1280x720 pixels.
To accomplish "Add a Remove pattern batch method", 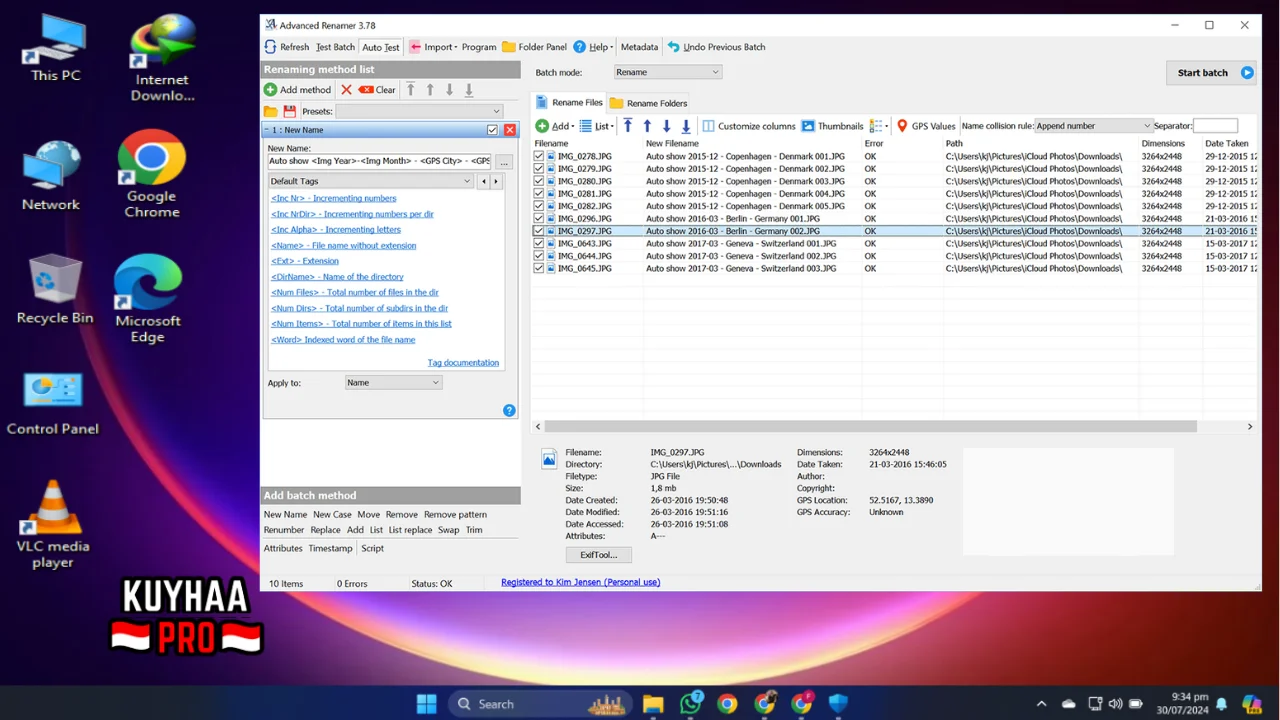I will point(455,515).
